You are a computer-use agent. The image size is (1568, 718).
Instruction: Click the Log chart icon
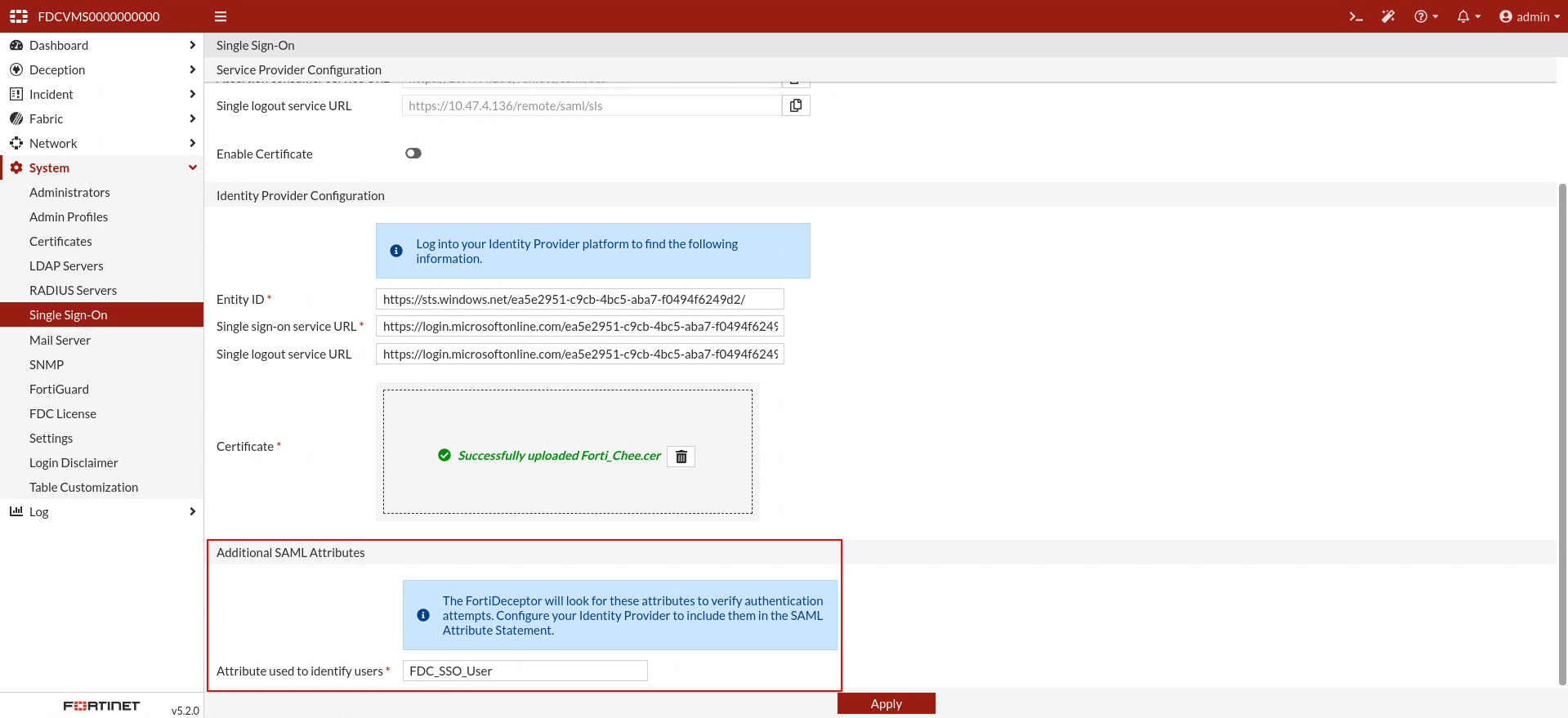16,511
